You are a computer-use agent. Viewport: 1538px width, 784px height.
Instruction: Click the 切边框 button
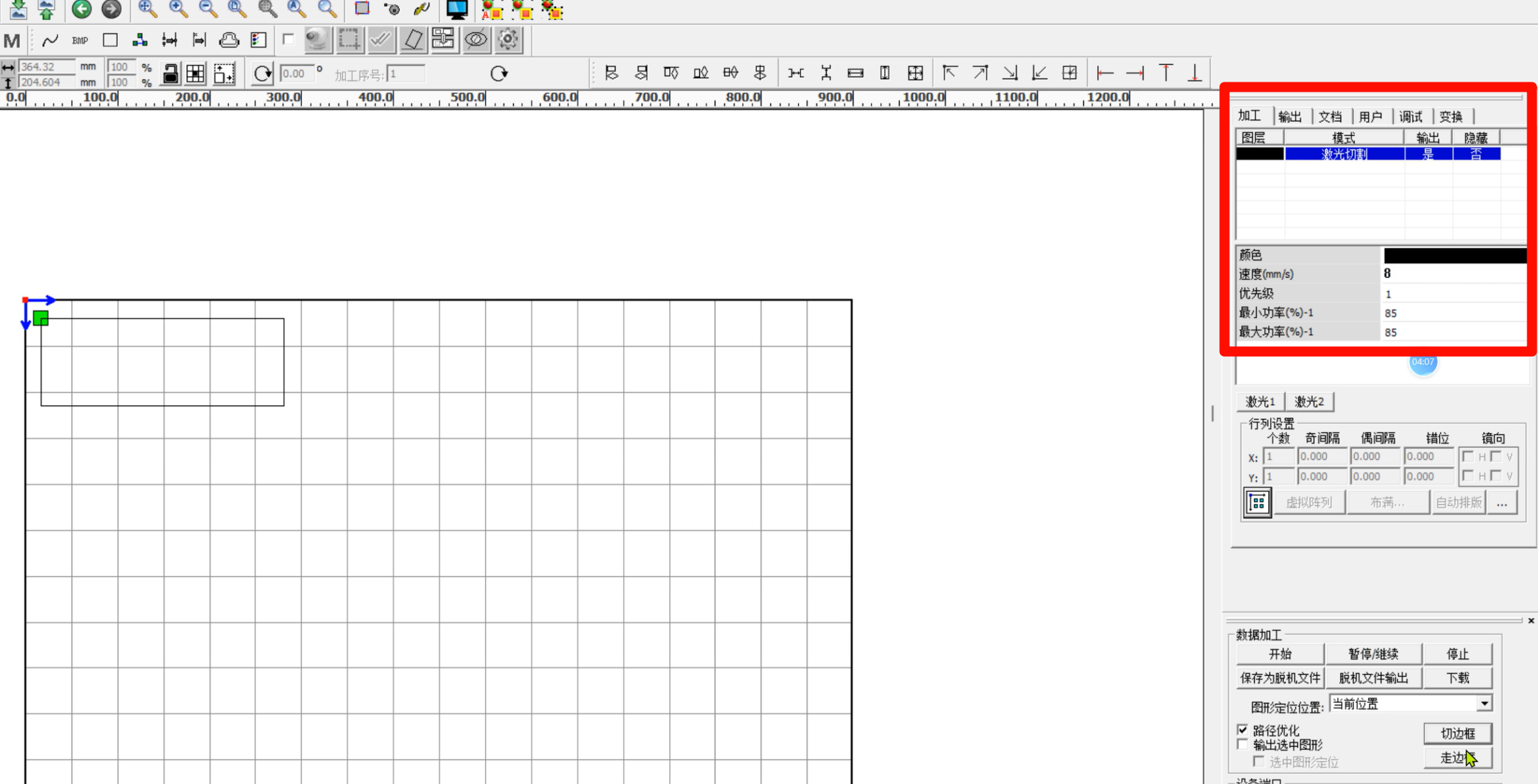1457,733
